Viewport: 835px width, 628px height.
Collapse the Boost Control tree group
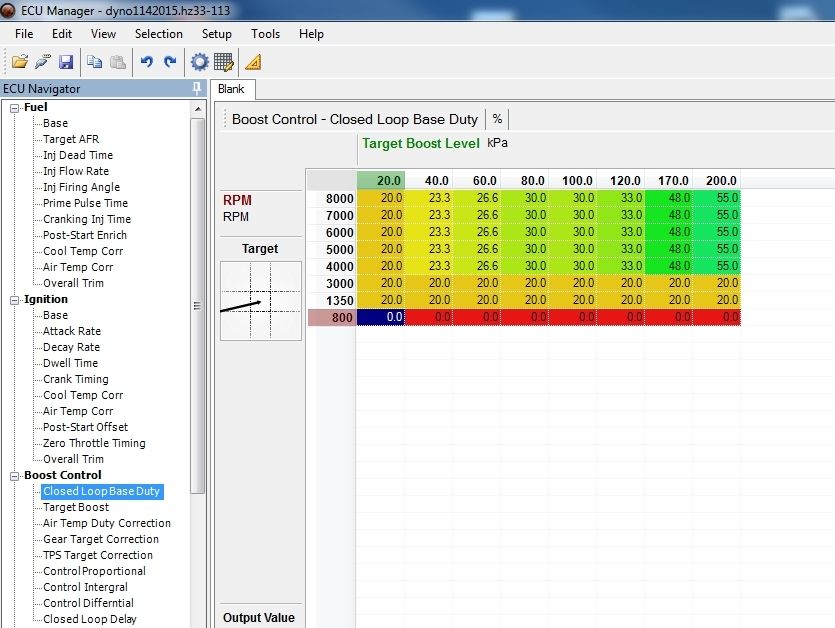pyautogui.click(x=15, y=475)
